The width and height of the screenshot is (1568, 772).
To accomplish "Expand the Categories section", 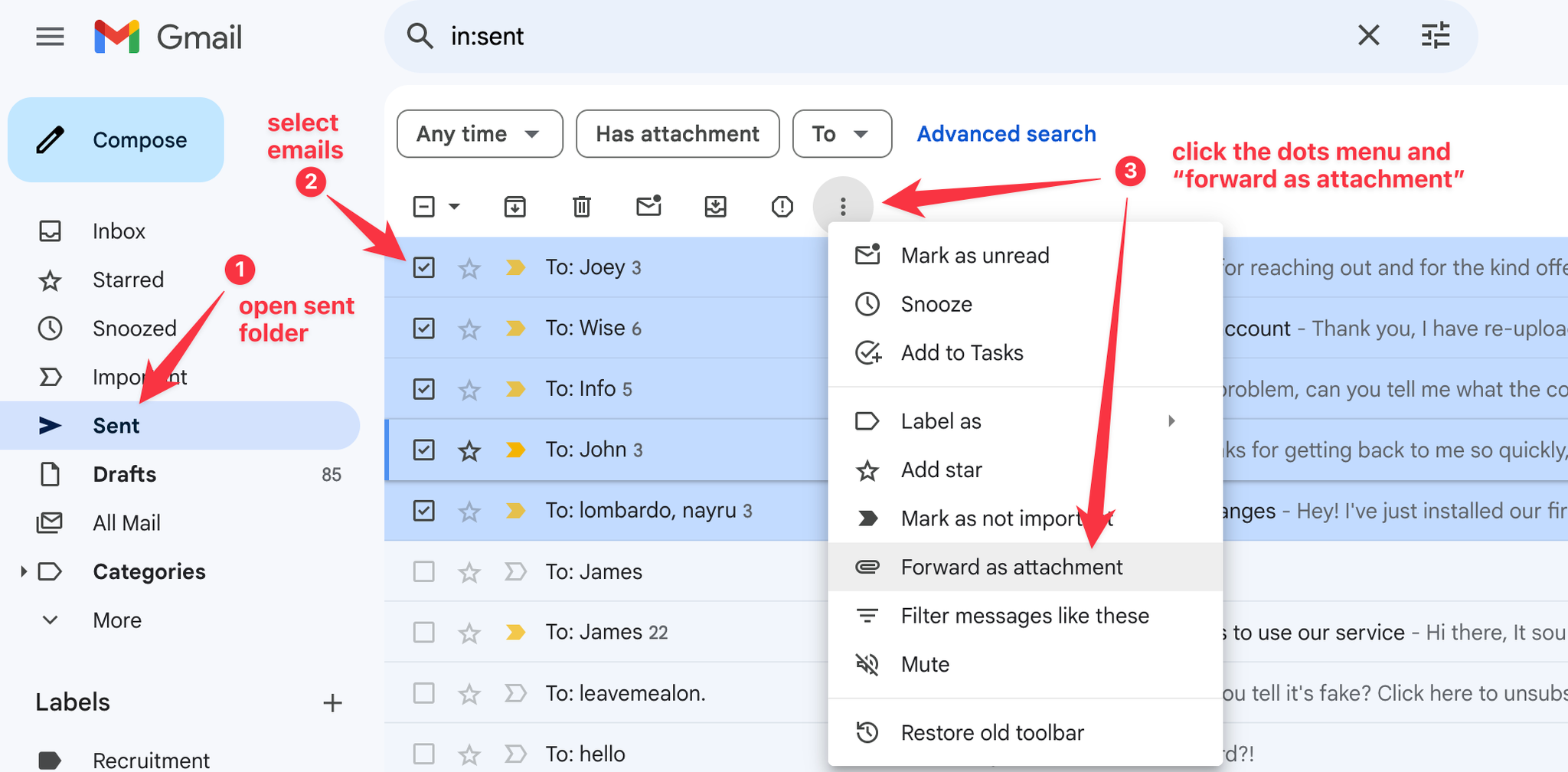I will coord(24,571).
